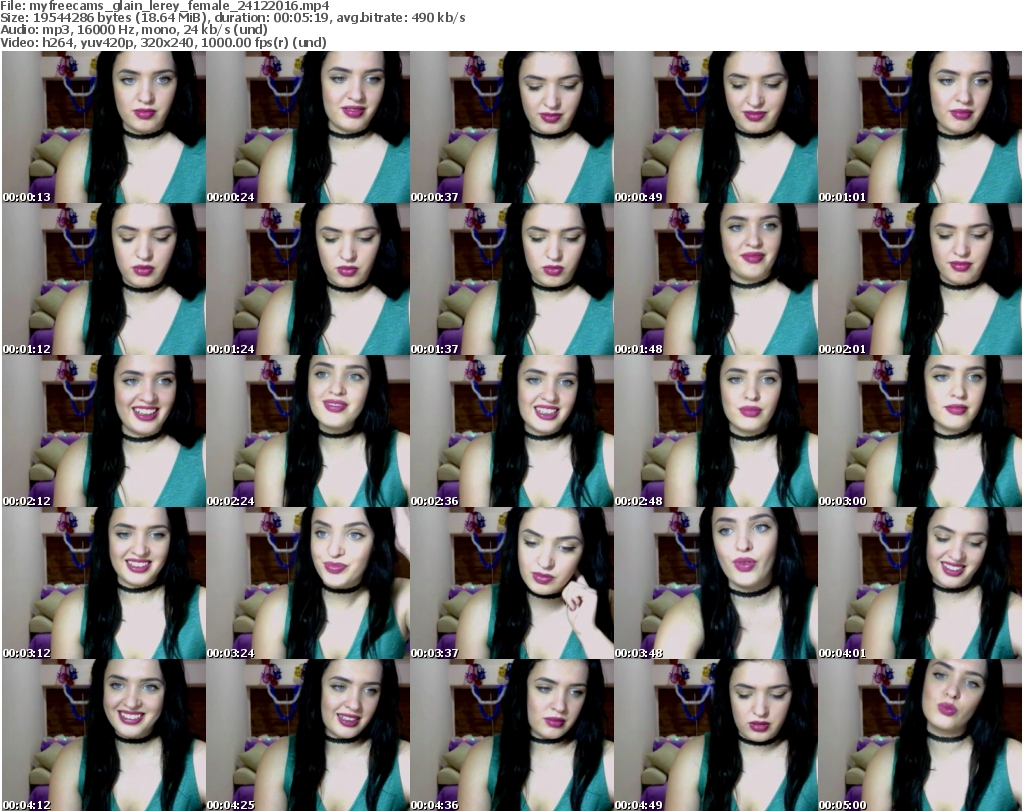Screen dimensions: 1024x811
Task: Open the frame stamped 00:05:00
Action: tap(920, 735)
